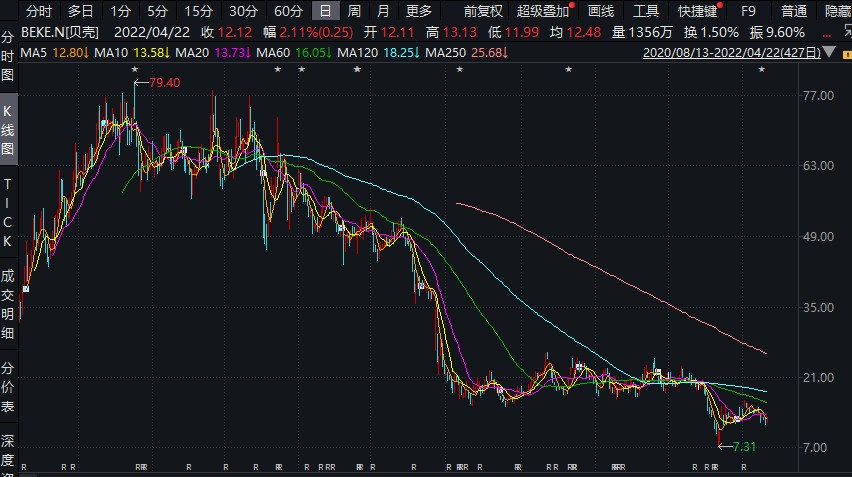Select the 周 weekly period
The image size is (852, 477).
(x=355, y=11)
